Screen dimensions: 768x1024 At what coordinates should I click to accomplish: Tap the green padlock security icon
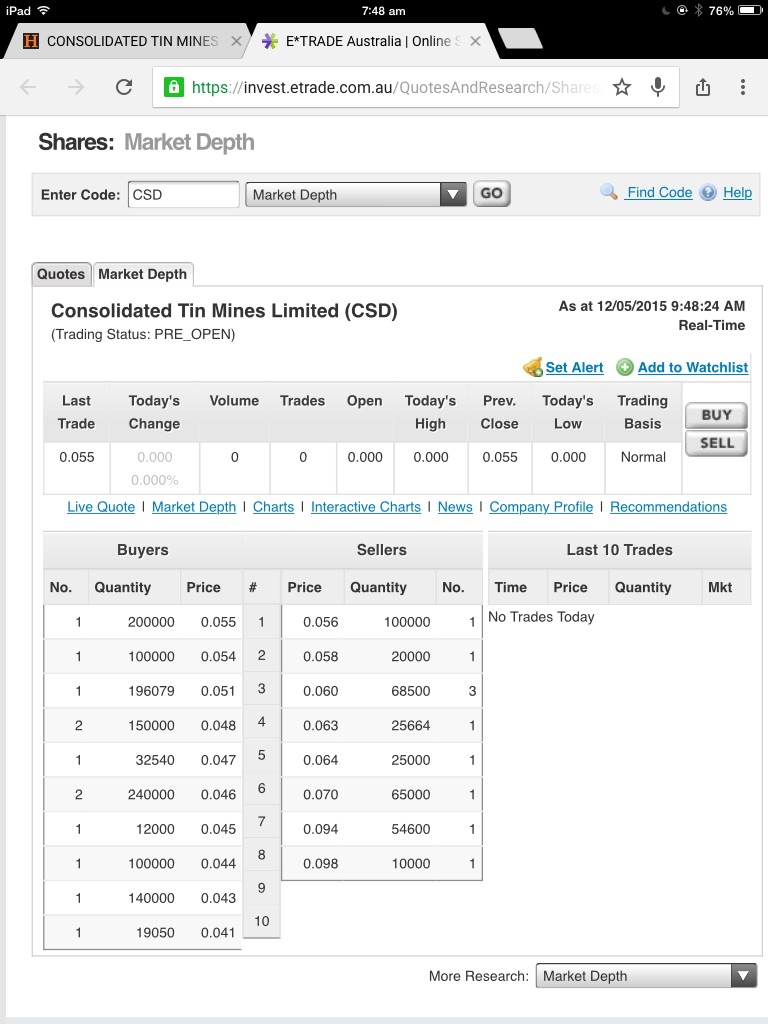tap(174, 87)
